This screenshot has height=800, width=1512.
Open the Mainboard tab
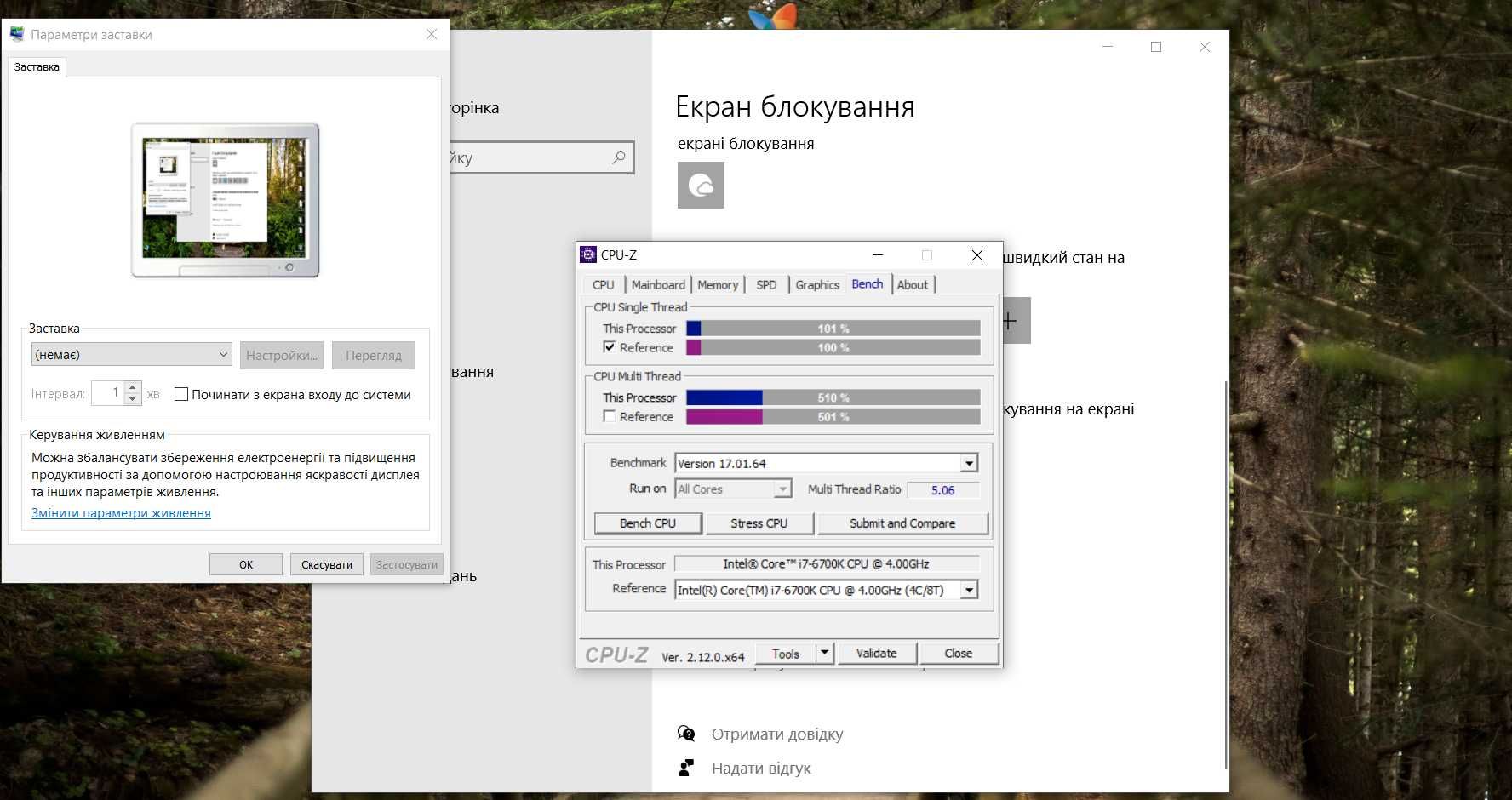point(658,285)
